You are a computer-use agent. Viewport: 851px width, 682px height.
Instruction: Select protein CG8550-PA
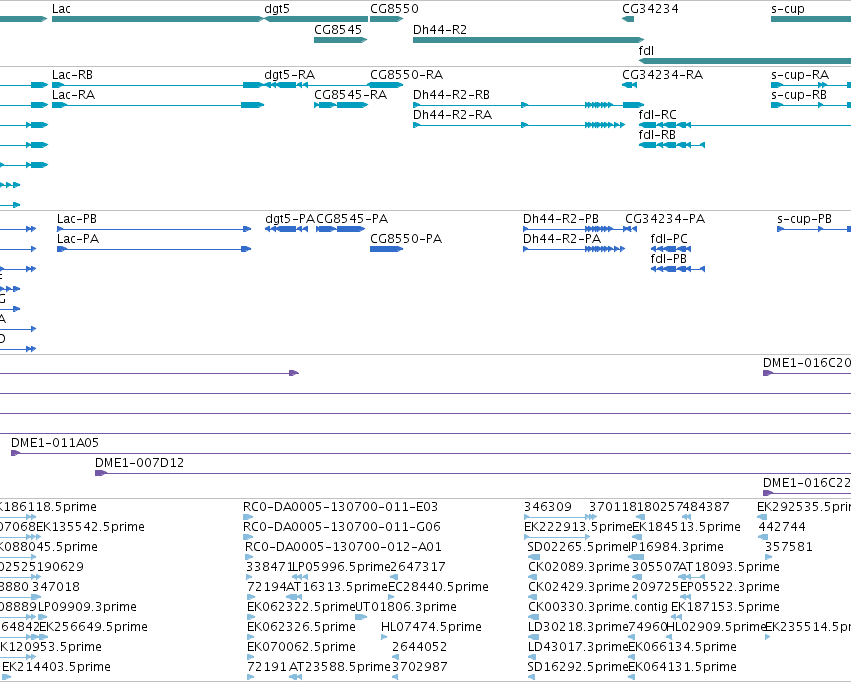[386, 249]
